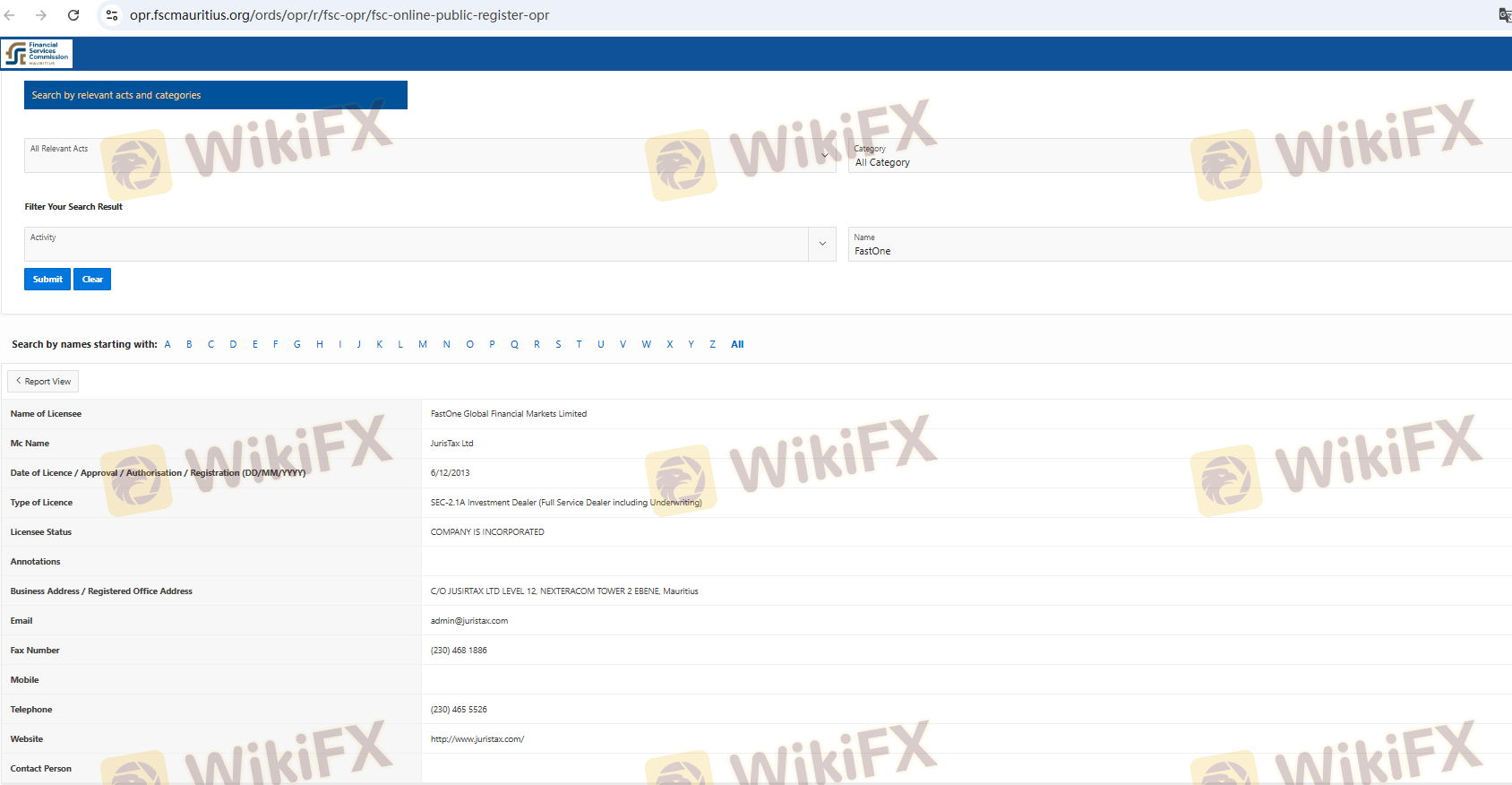
Task: Click the email 'admin@juristax.com'
Action: [x=469, y=621]
